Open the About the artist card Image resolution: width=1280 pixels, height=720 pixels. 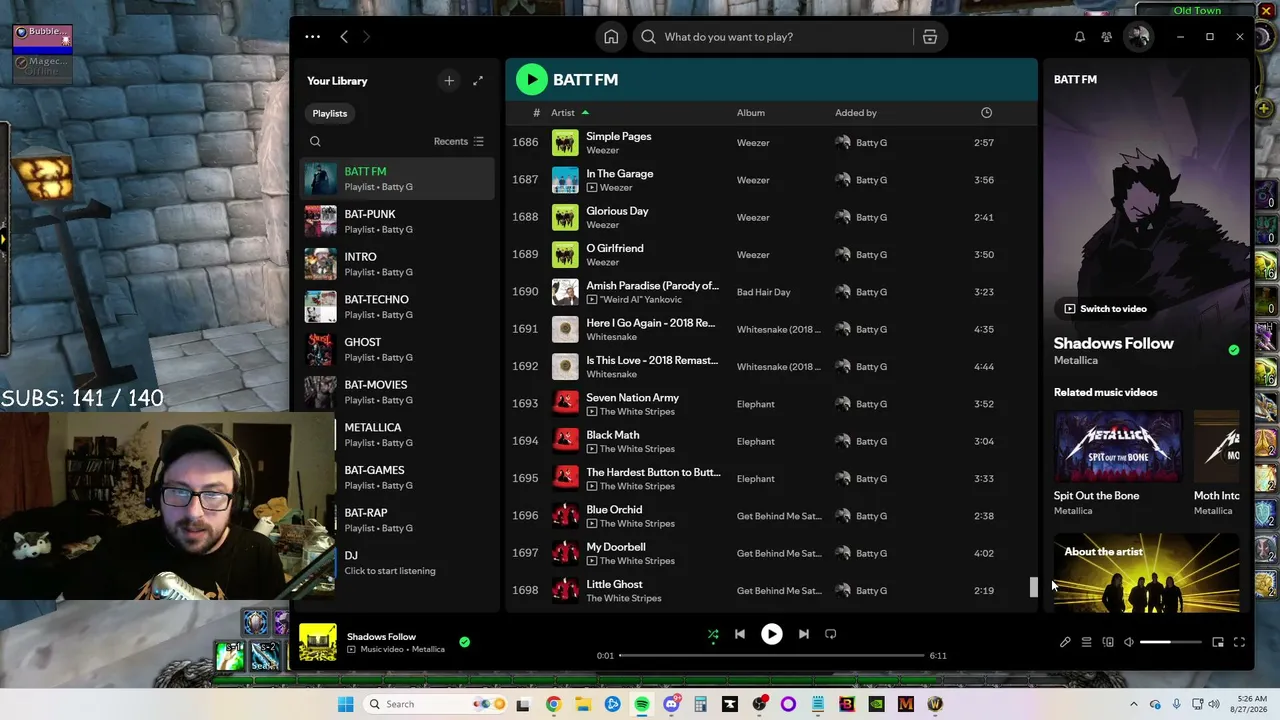1146,573
